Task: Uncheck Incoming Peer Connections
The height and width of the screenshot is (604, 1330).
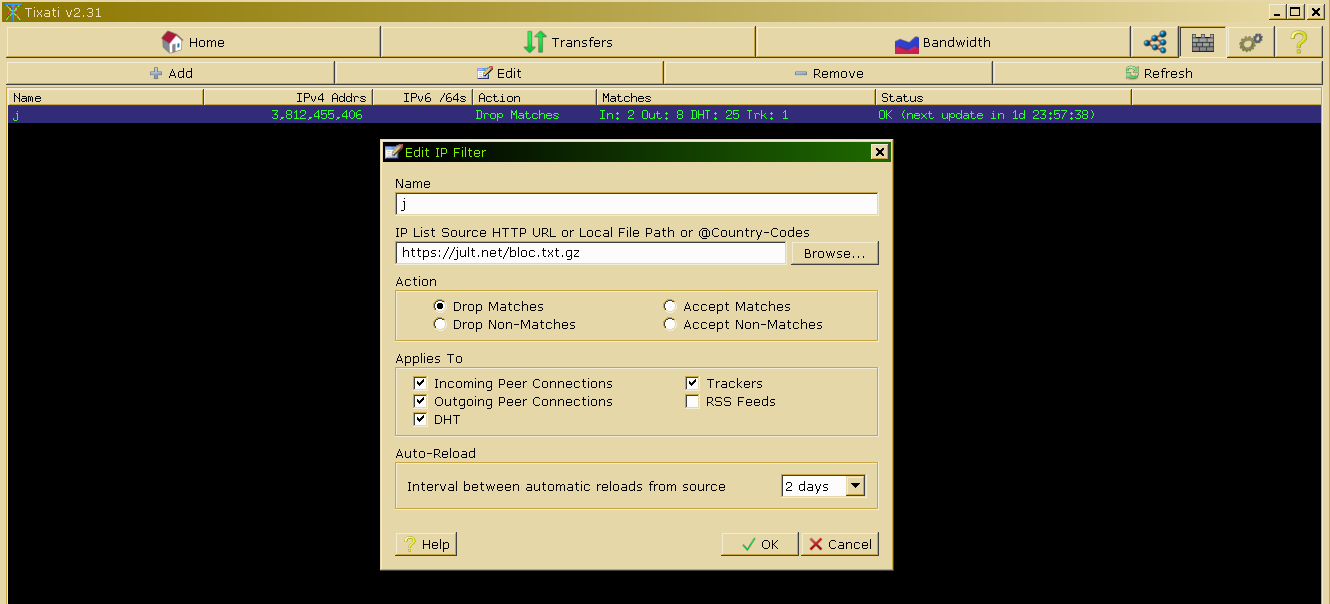Action: [x=420, y=384]
